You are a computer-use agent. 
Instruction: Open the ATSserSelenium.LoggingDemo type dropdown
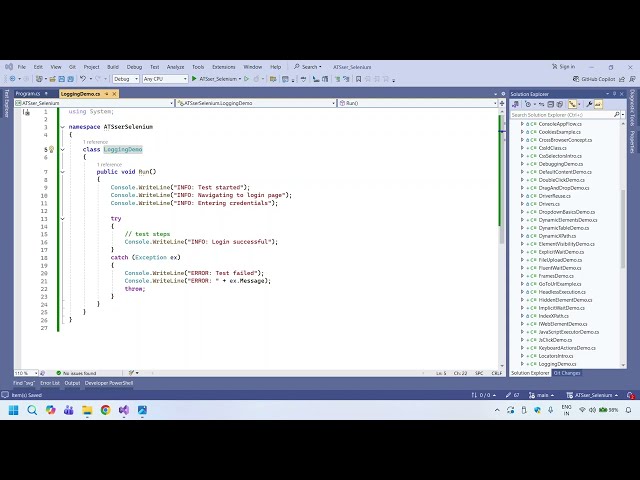click(x=256, y=103)
